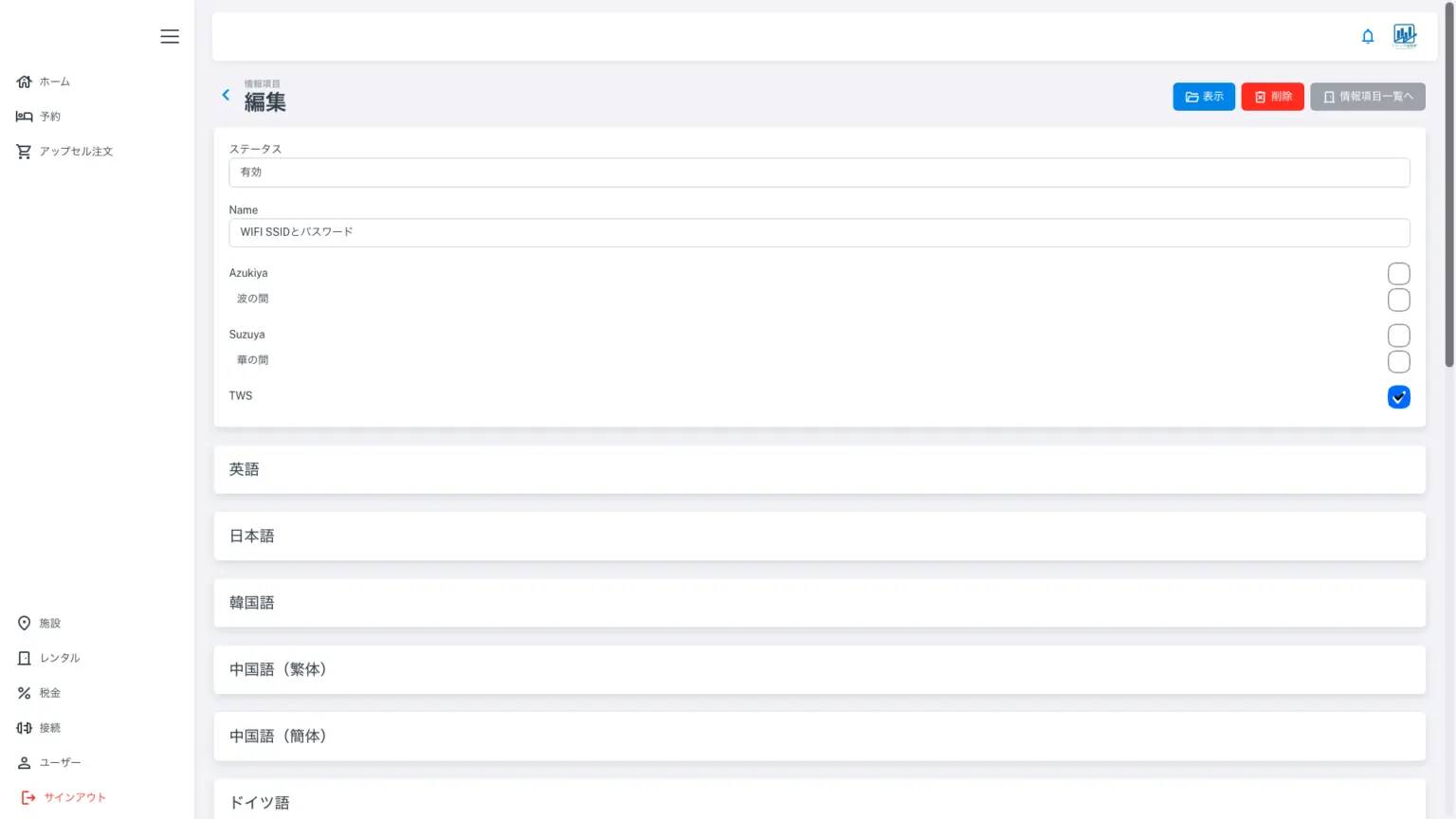Uncheck the TWS checkbox
Image resolution: width=1456 pixels, height=819 pixels.
click(1398, 397)
